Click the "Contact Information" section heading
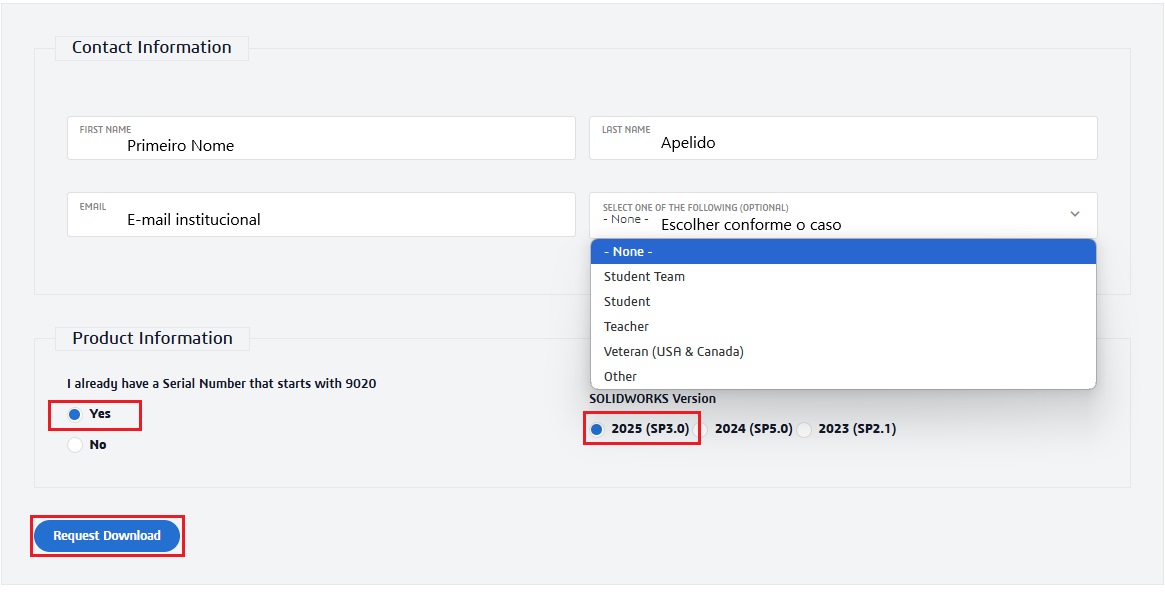Image resolution: width=1165 pixels, height=592 pixels. pyautogui.click(x=151, y=47)
